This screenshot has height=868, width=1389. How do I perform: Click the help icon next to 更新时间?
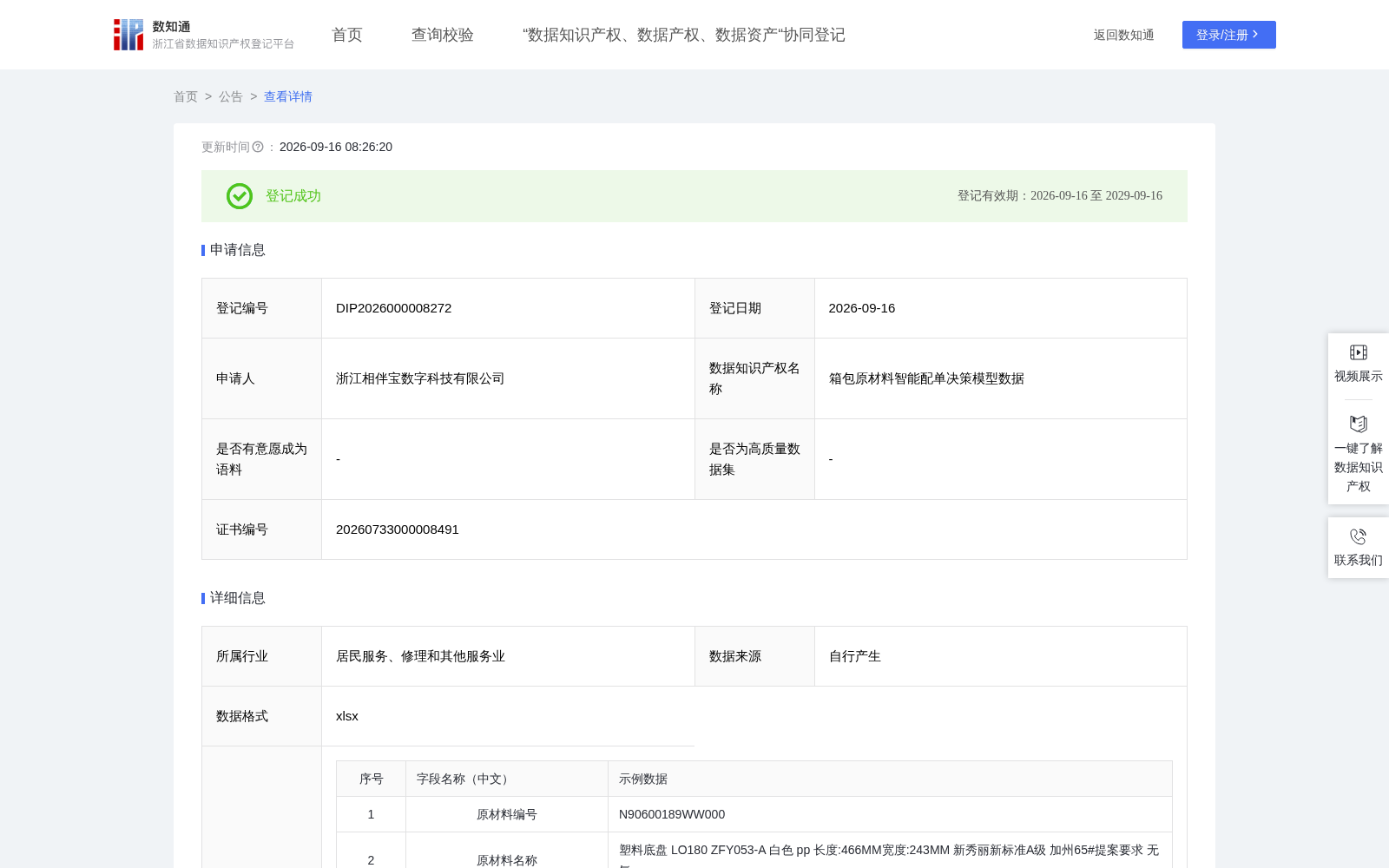click(258, 148)
